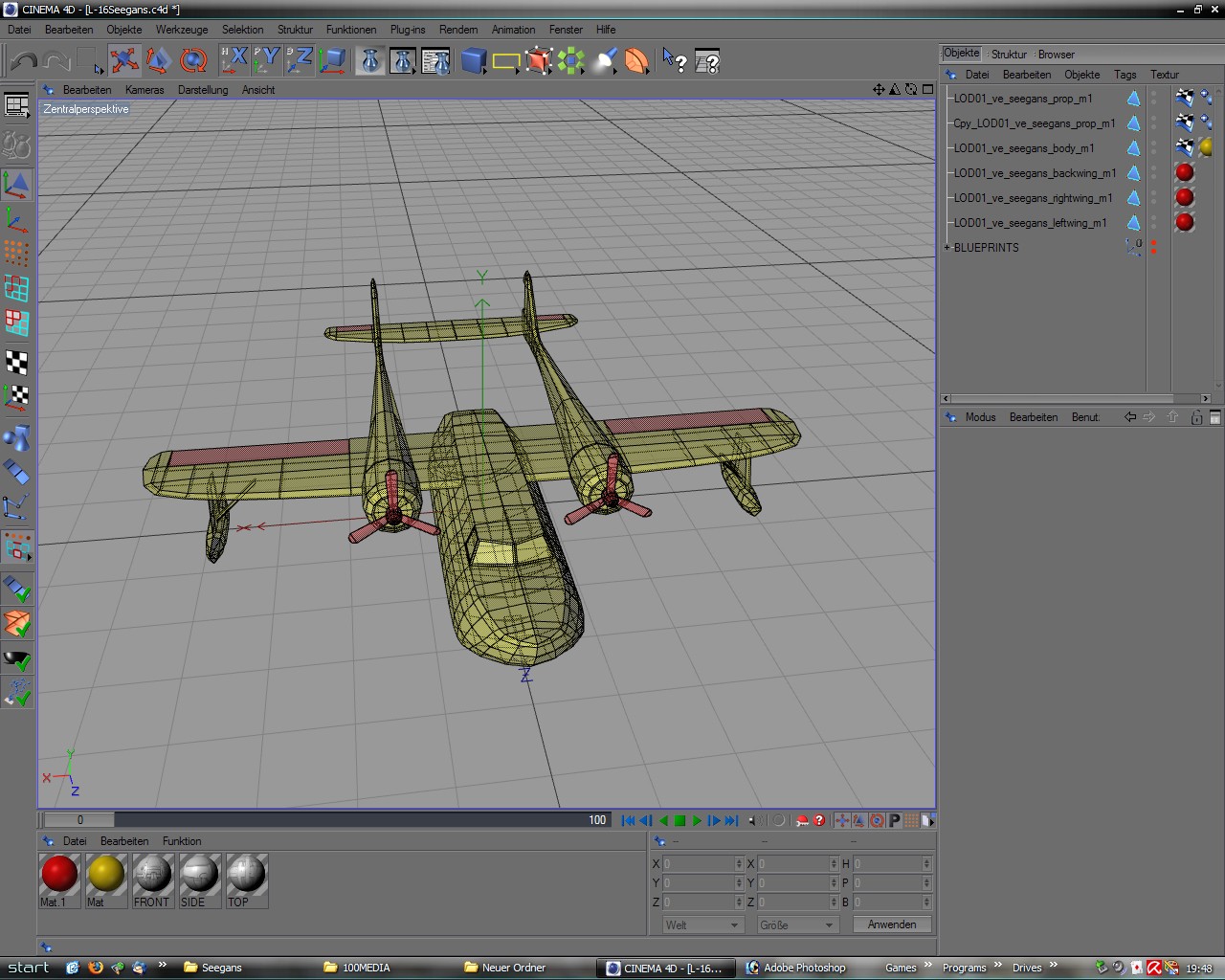This screenshot has width=1225, height=980.
Task: Activate the Rotate tool in top toolbar
Action: coord(193,61)
